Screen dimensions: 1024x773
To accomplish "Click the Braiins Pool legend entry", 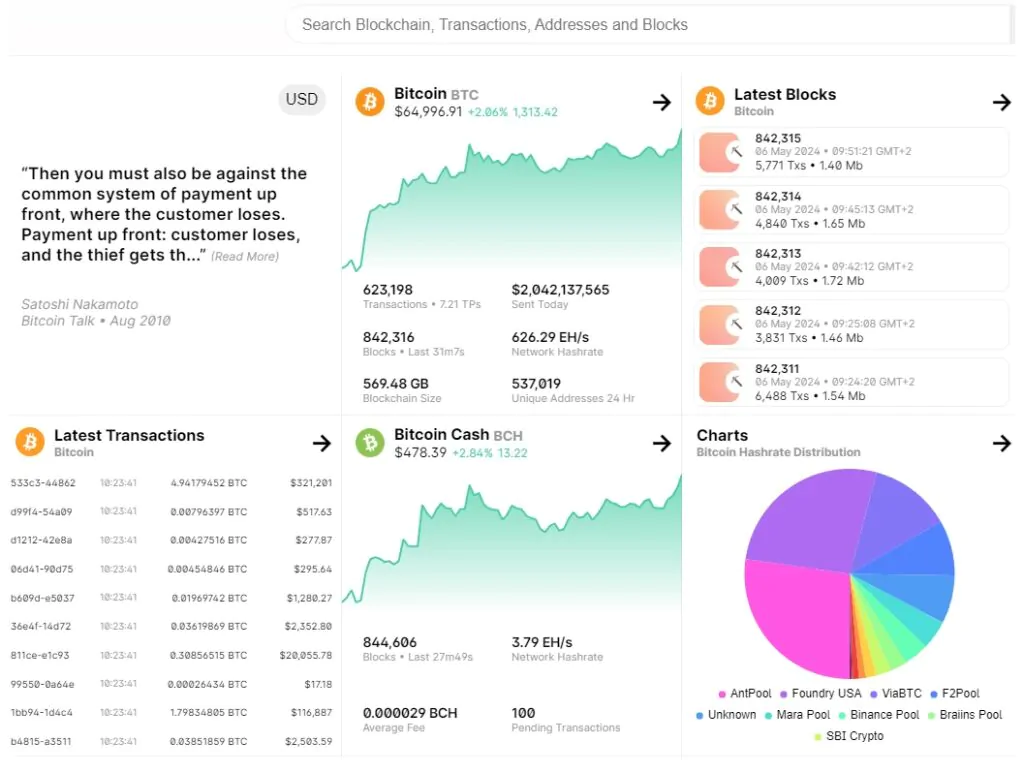I will pos(965,715).
